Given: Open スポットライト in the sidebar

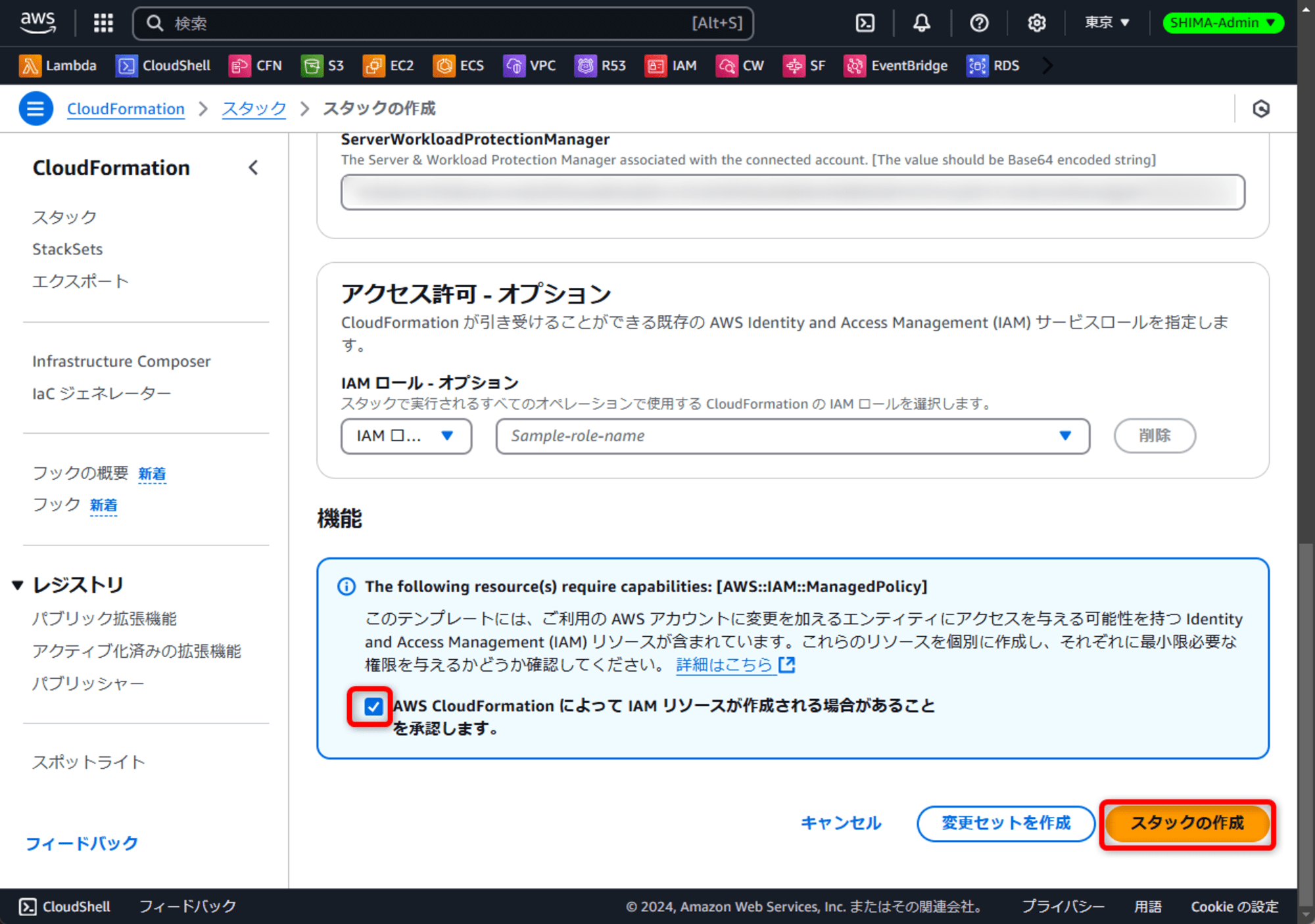Looking at the screenshot, I should (89, 762).
